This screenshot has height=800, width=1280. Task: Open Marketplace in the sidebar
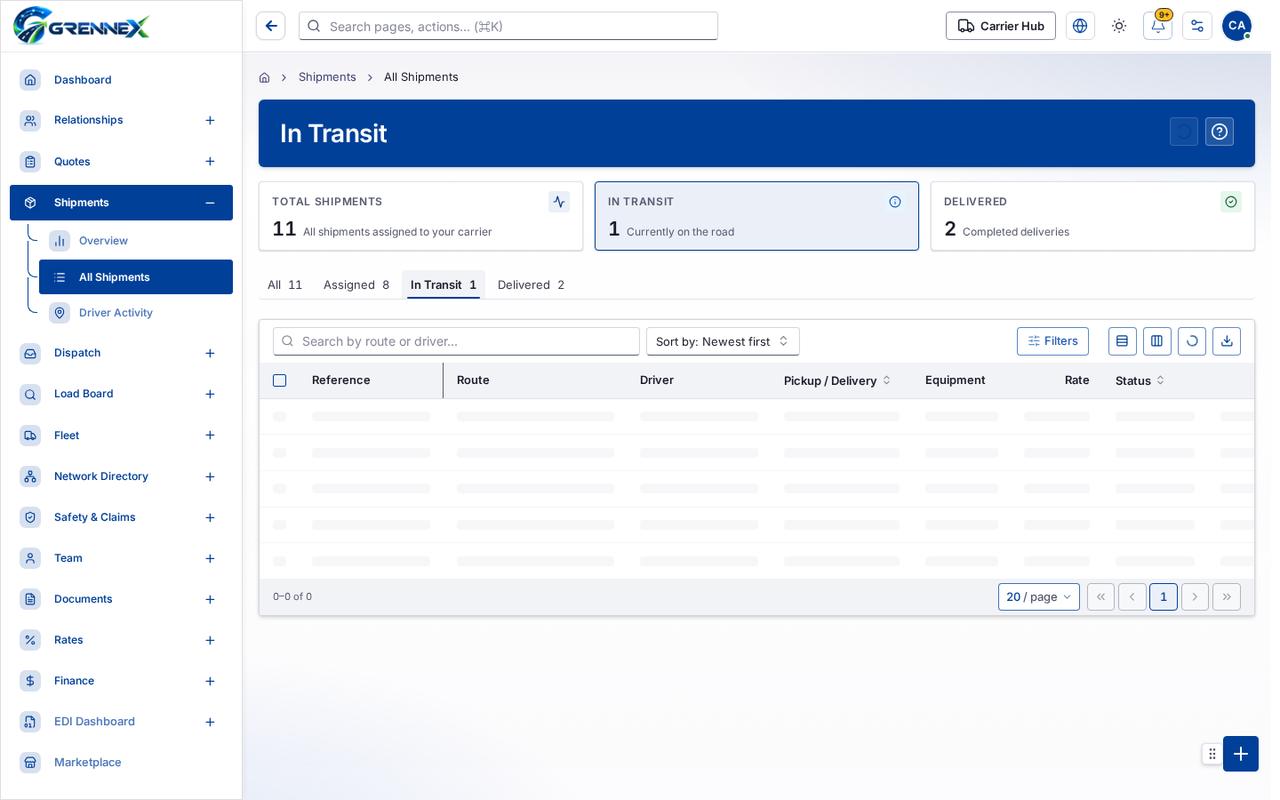click(x=121, y=763)
